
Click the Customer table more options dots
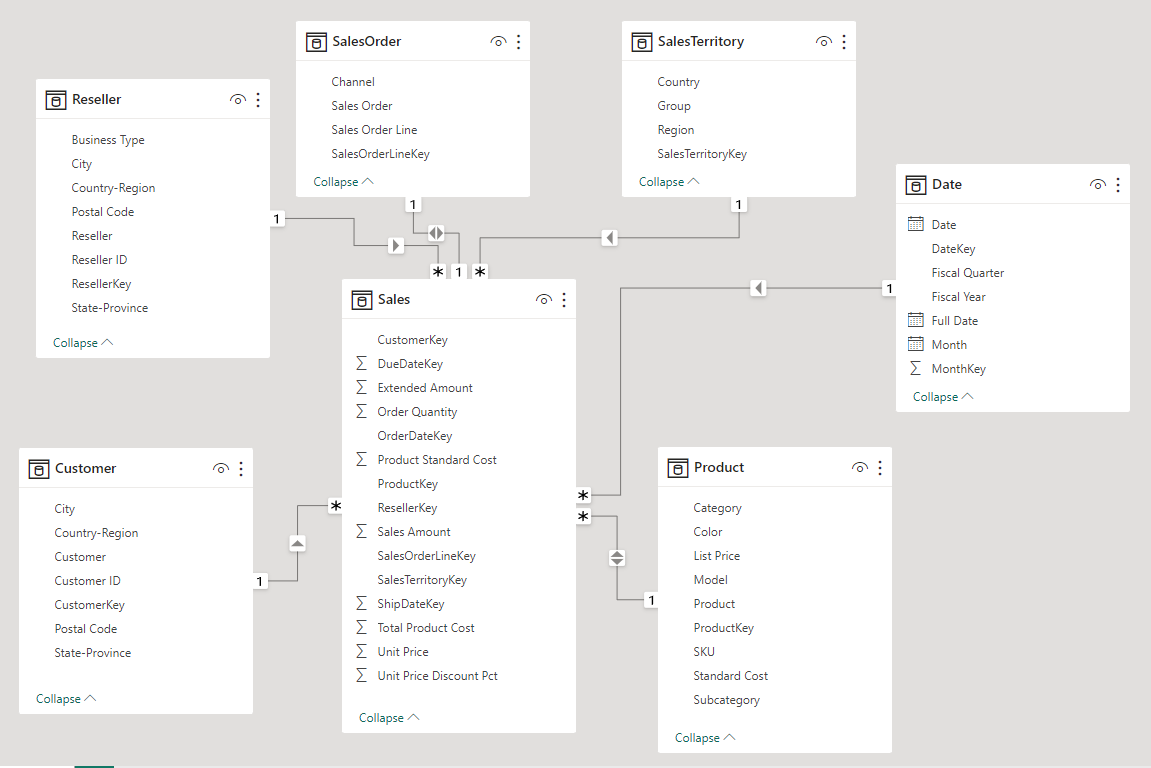(241, 468)
